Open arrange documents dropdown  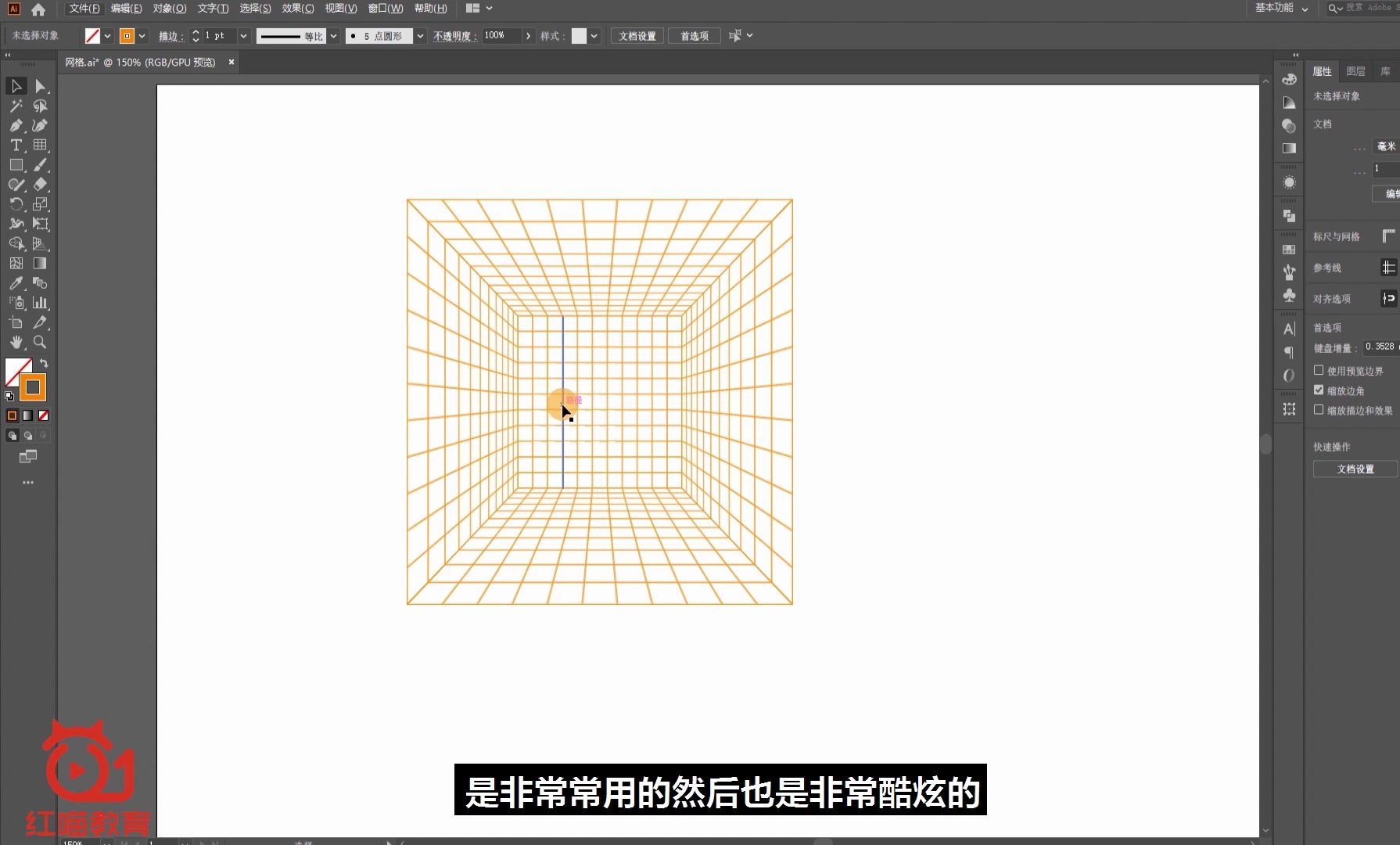click(x=479, y=8)
